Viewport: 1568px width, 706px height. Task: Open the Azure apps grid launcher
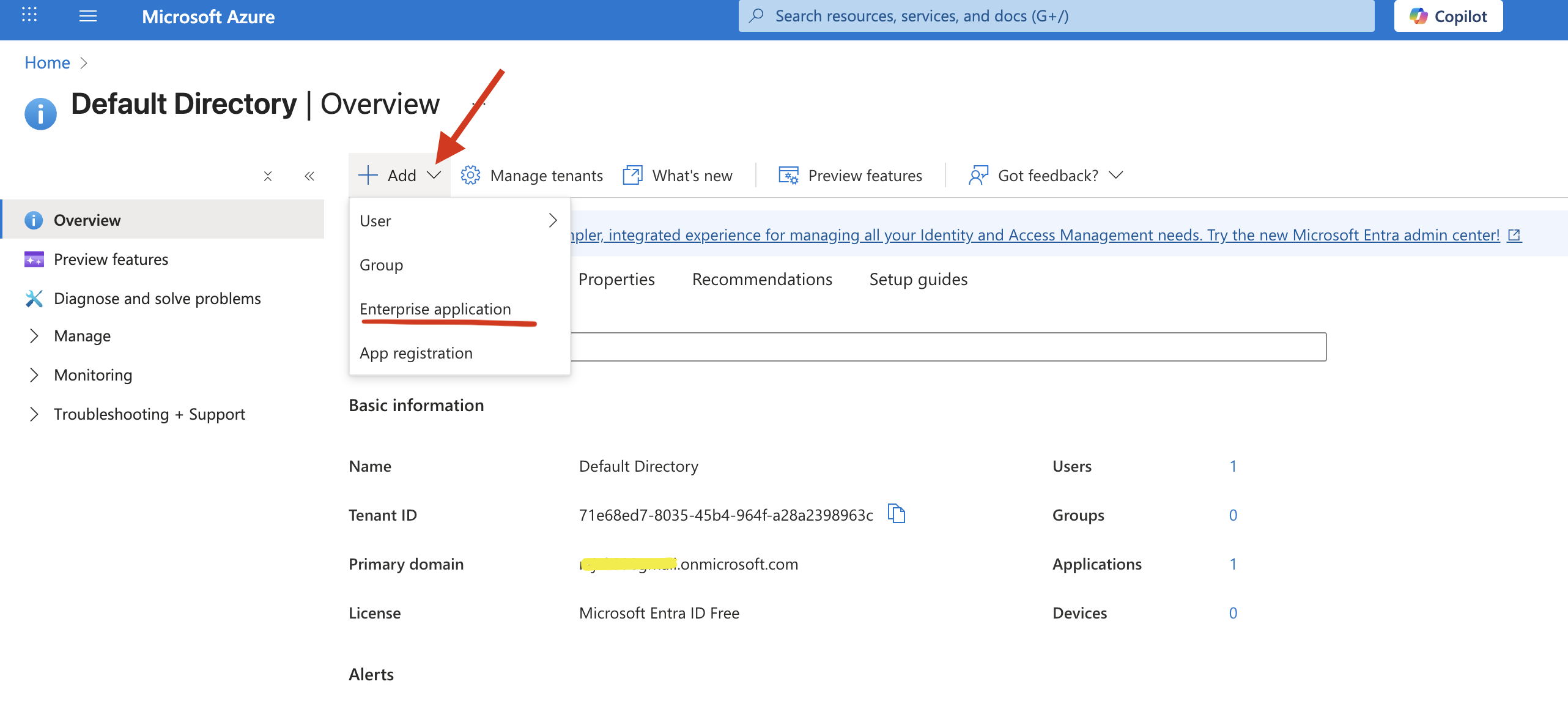(29, 15)
